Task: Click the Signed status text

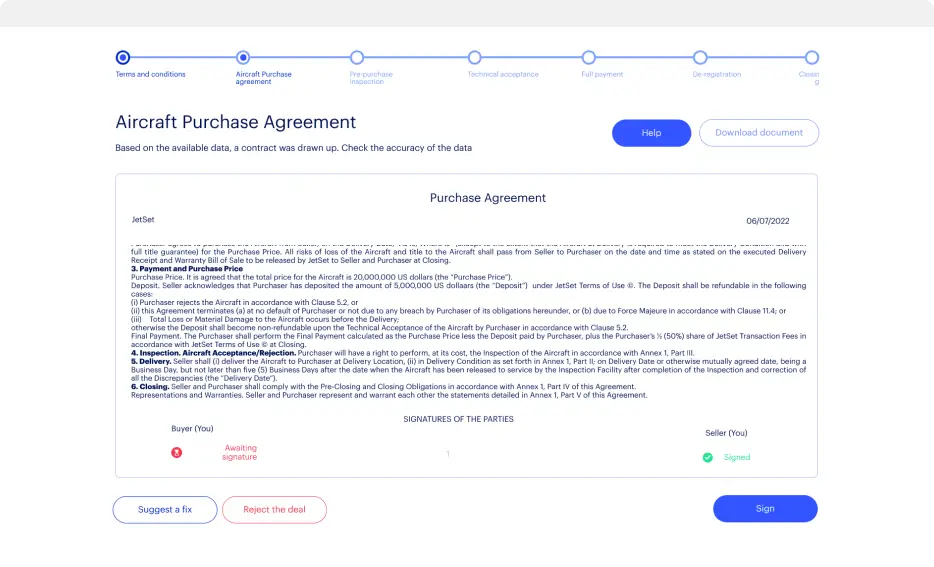Action: pos(737,457)
